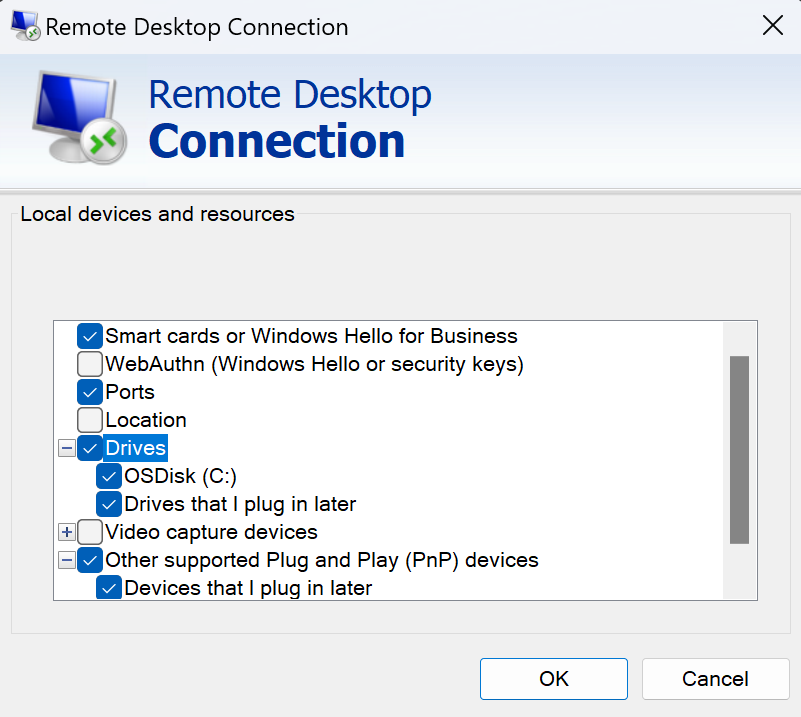Enable WebAuthn (Windows Hello or security keys)
This screenshot has height=717, width=801.
pos(90,364)
